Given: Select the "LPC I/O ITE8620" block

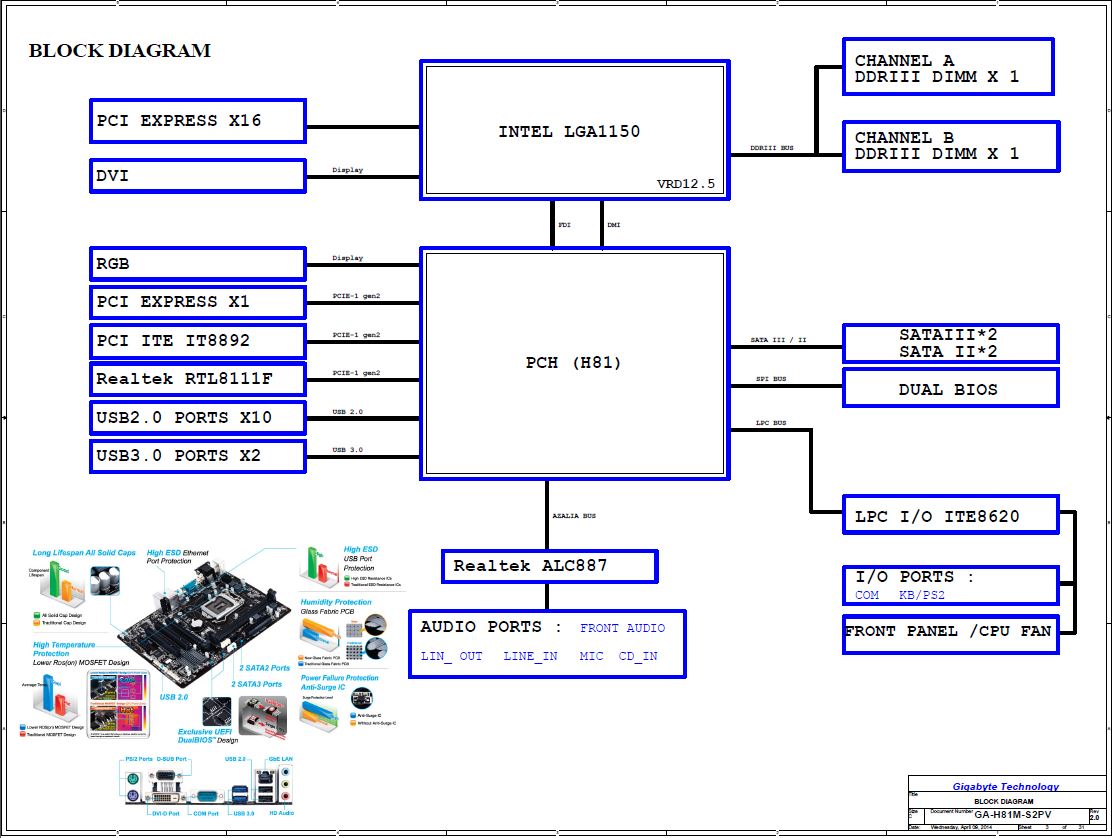Looking at the screenshot, I should pyautogui.click(x=950, y=514).
